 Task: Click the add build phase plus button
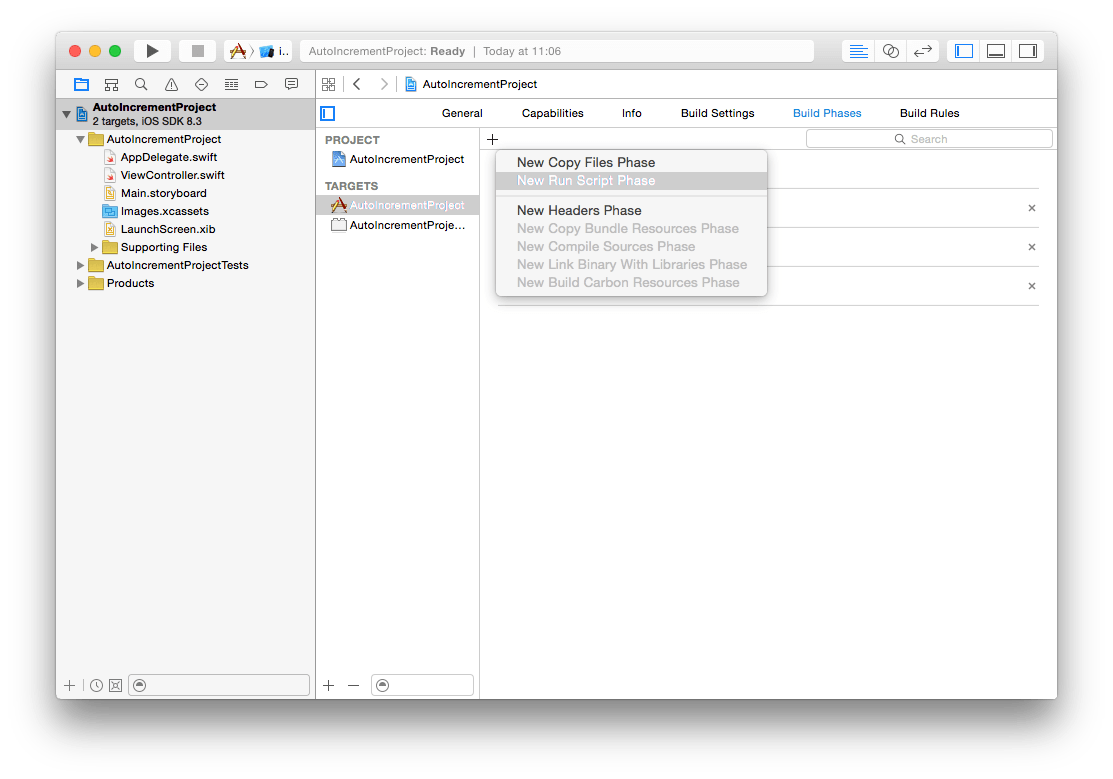tap(493, 139)
